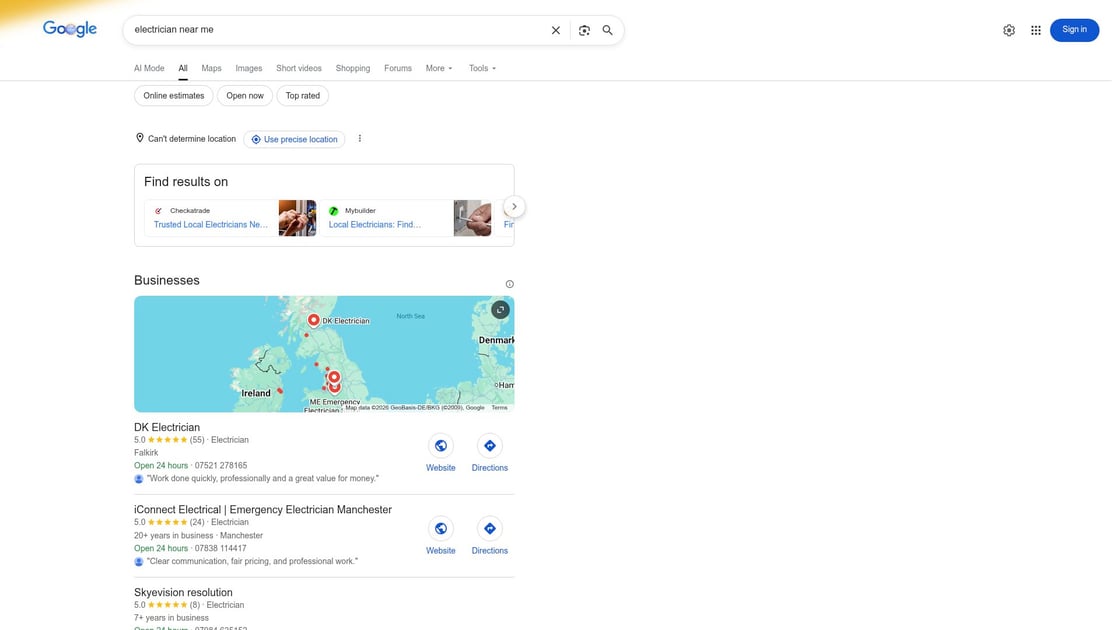Viewport: 1120px width, 630px height.
Task: Click into the 'electrician near me' search field
Action: pos(336,30)
